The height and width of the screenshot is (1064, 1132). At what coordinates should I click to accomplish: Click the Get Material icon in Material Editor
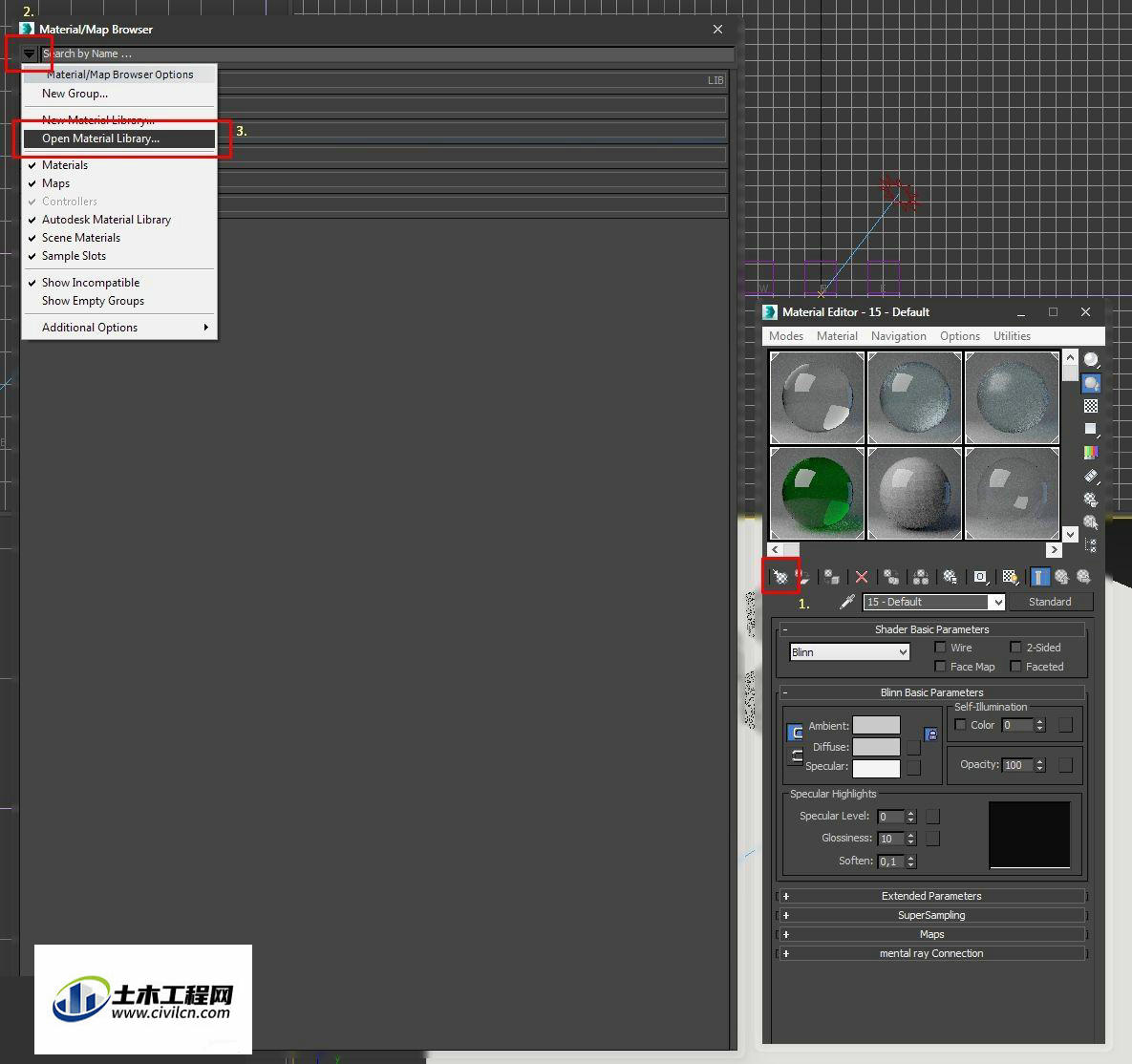pyautogui.click(x=780, y=577)
